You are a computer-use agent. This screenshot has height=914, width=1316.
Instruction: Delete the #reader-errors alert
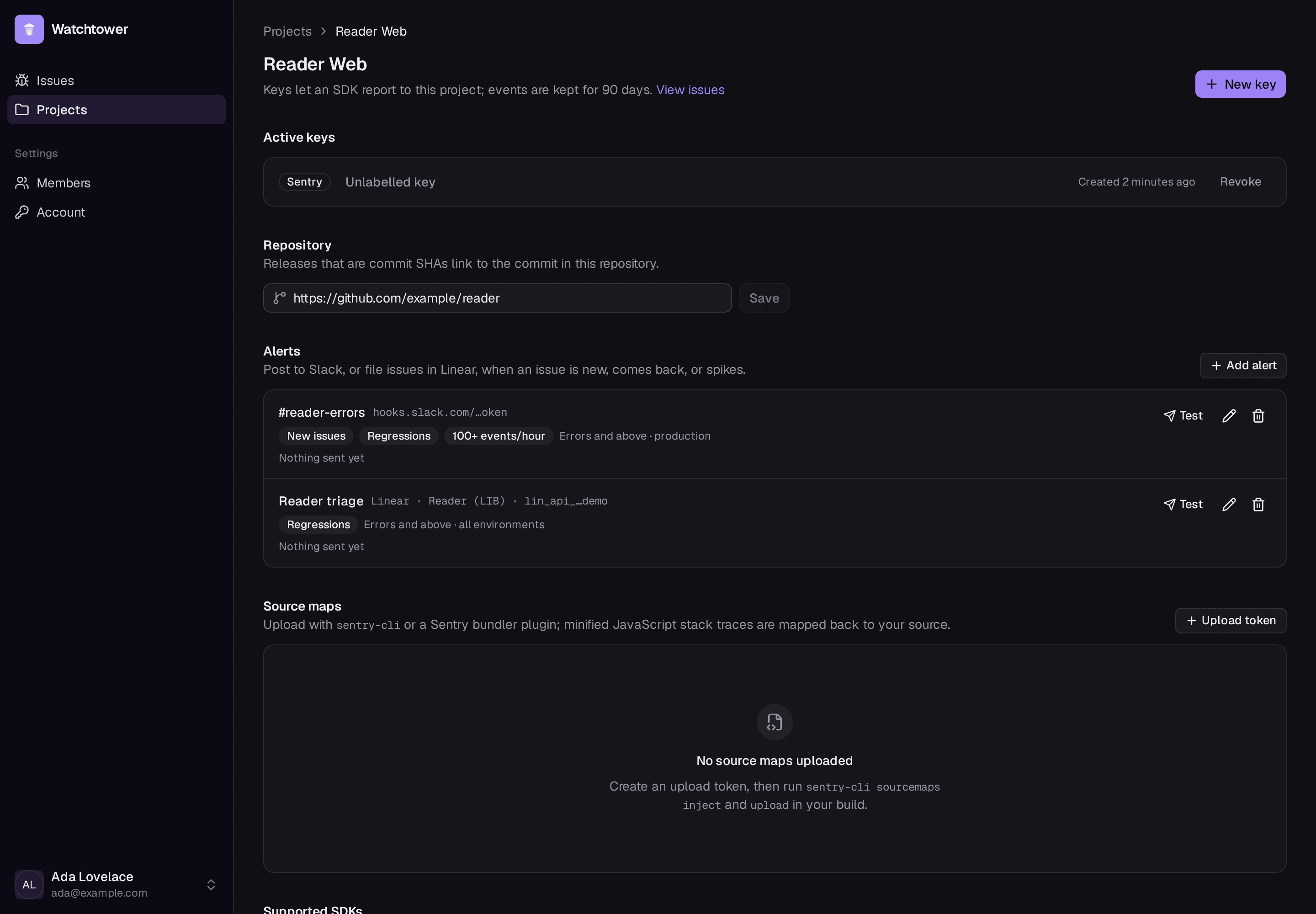coord(1258,416)
